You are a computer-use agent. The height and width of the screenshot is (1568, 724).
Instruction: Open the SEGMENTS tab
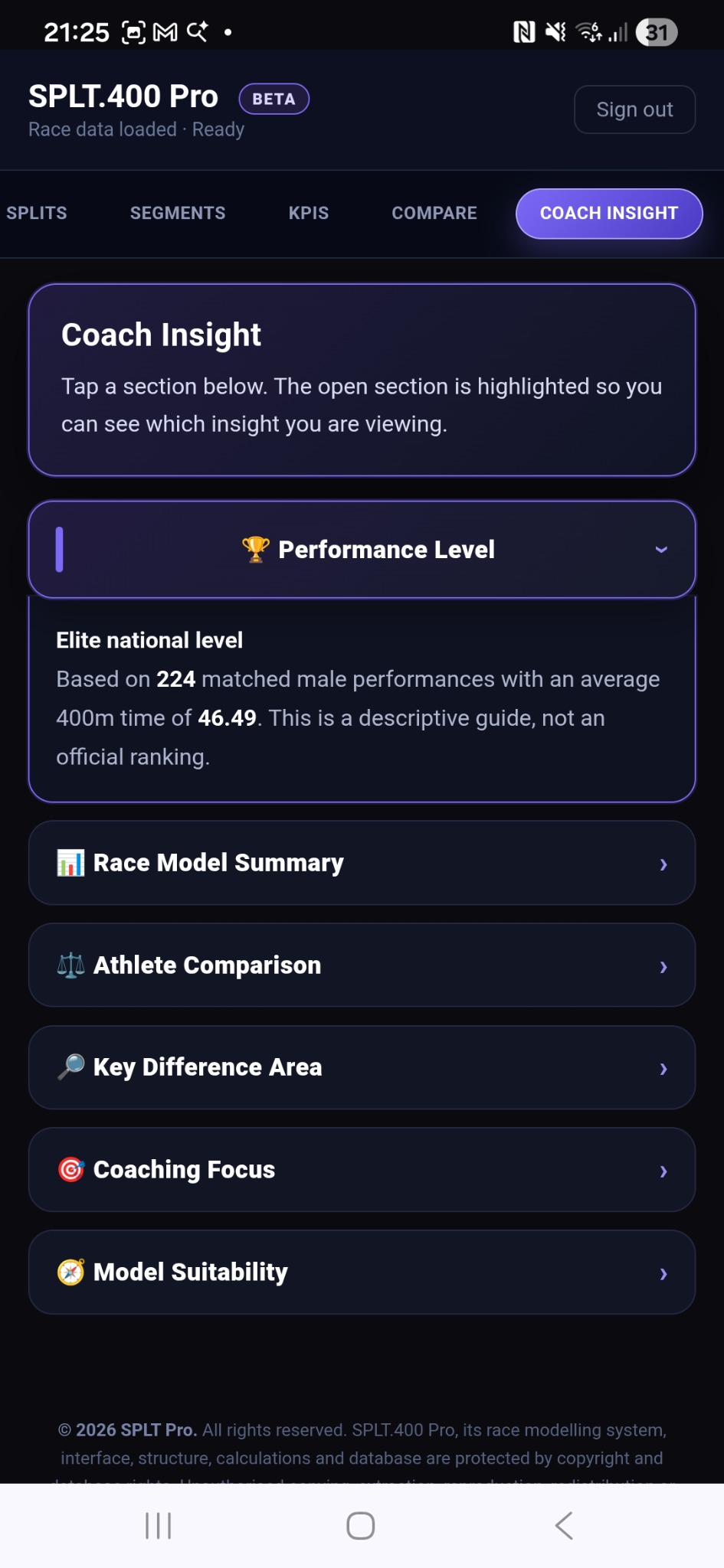coord(178,213)
